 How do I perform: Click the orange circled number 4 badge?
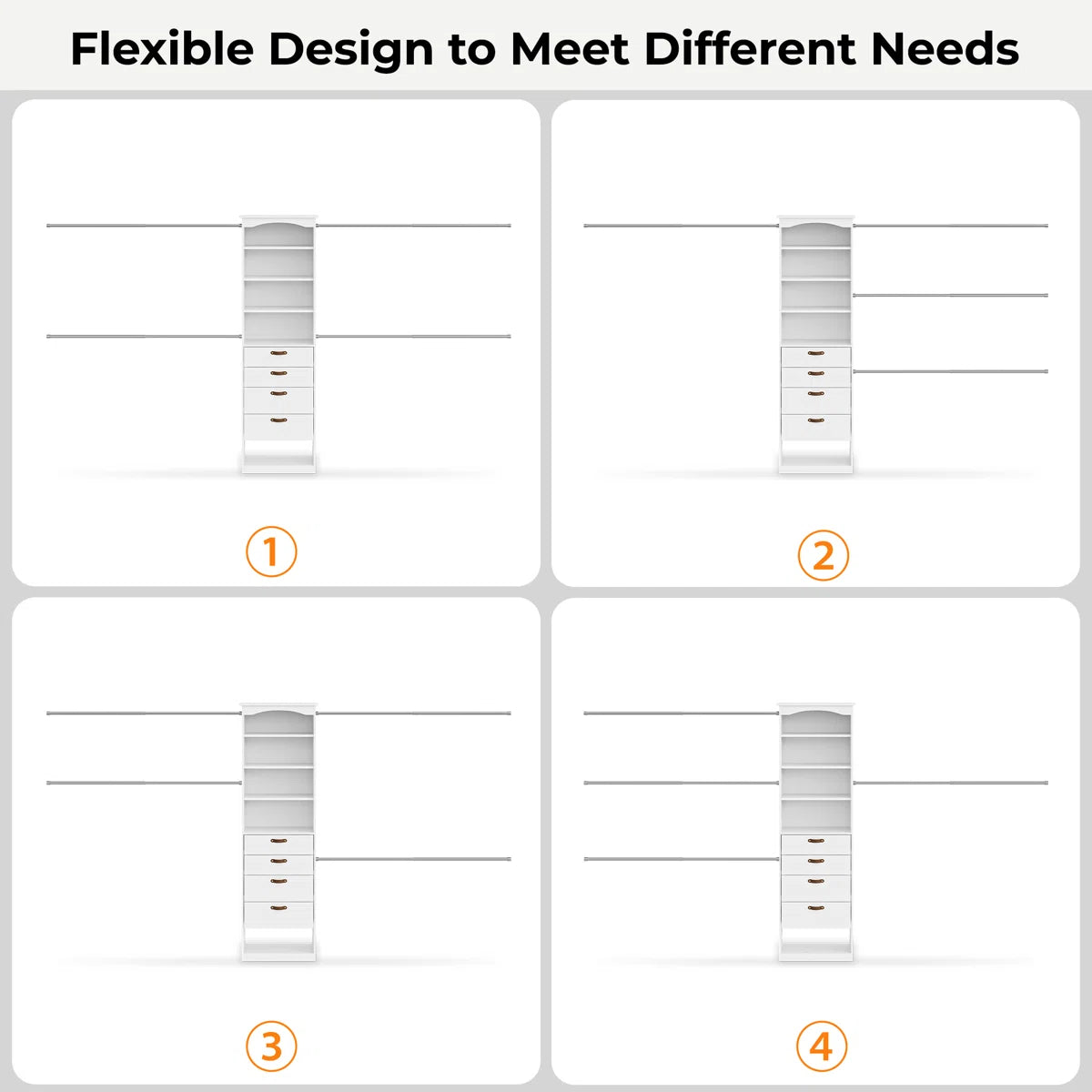coord(822,1046)
